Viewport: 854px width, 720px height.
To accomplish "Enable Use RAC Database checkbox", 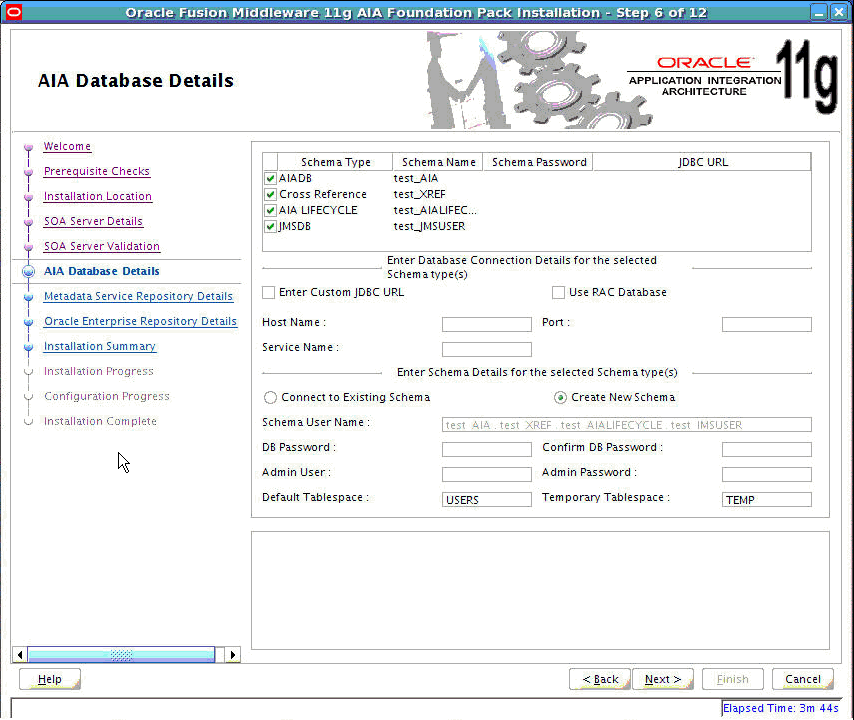I will 558,292.
